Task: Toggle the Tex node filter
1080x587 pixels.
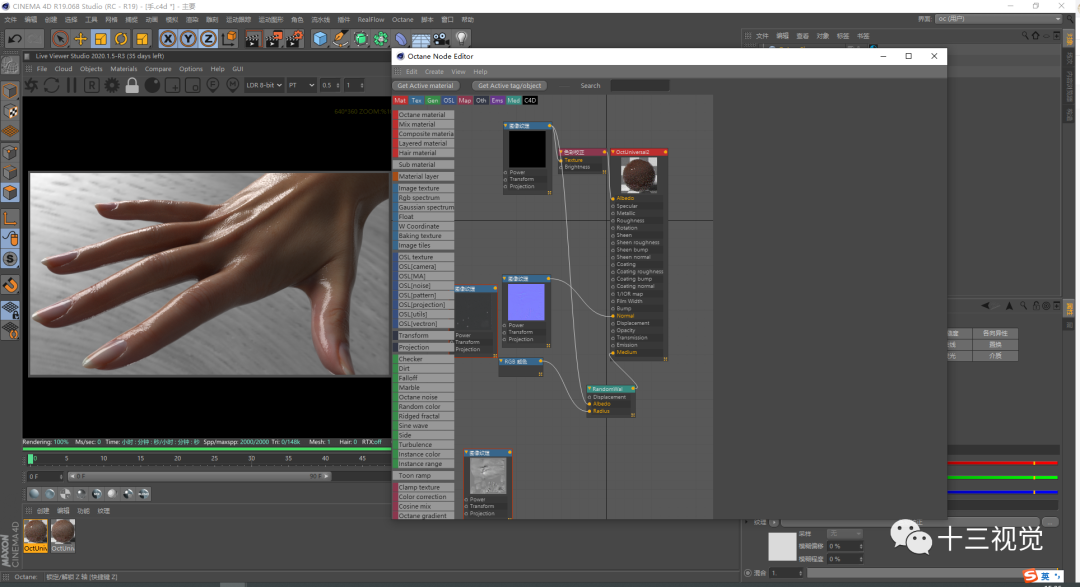Action: tap(416, 101)
